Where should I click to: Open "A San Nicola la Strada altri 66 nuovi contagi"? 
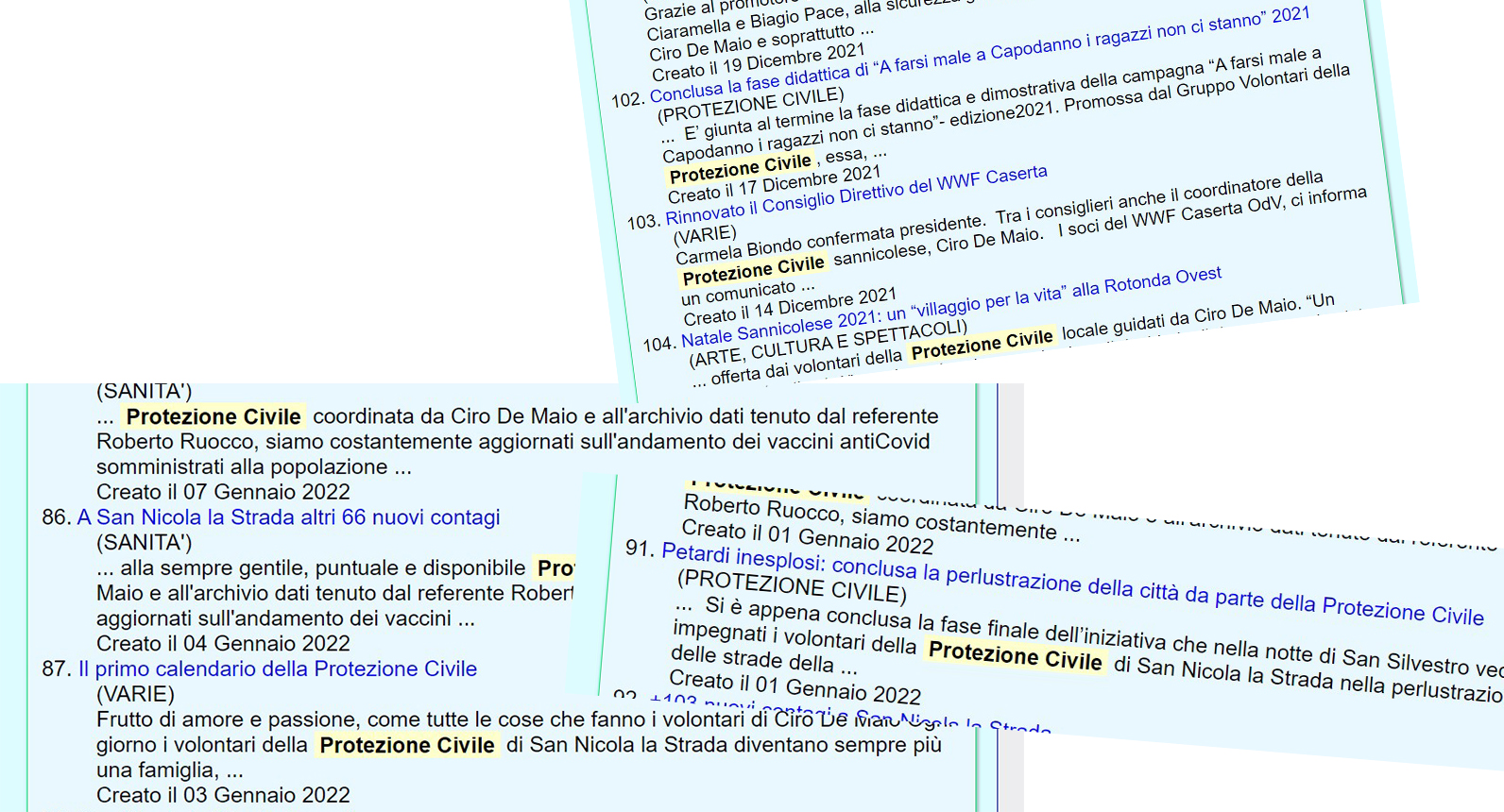(289, 517)
